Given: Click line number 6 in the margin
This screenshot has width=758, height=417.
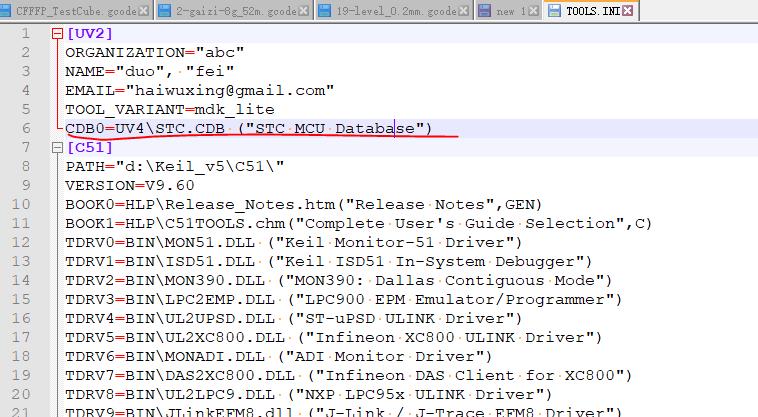Looking at the screenshot, I should (x=26, y=128).
